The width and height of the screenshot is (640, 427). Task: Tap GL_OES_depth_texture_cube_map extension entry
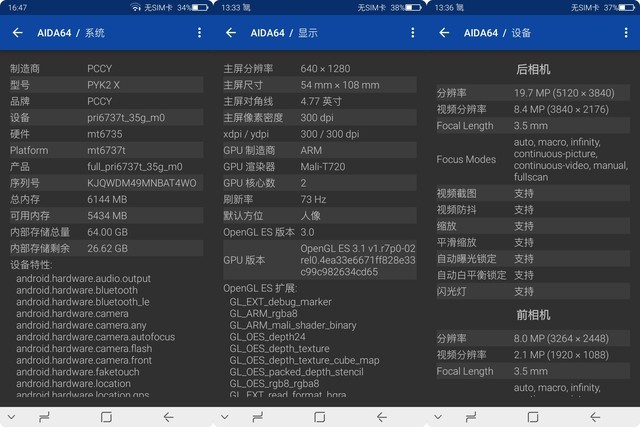[304, 360]
